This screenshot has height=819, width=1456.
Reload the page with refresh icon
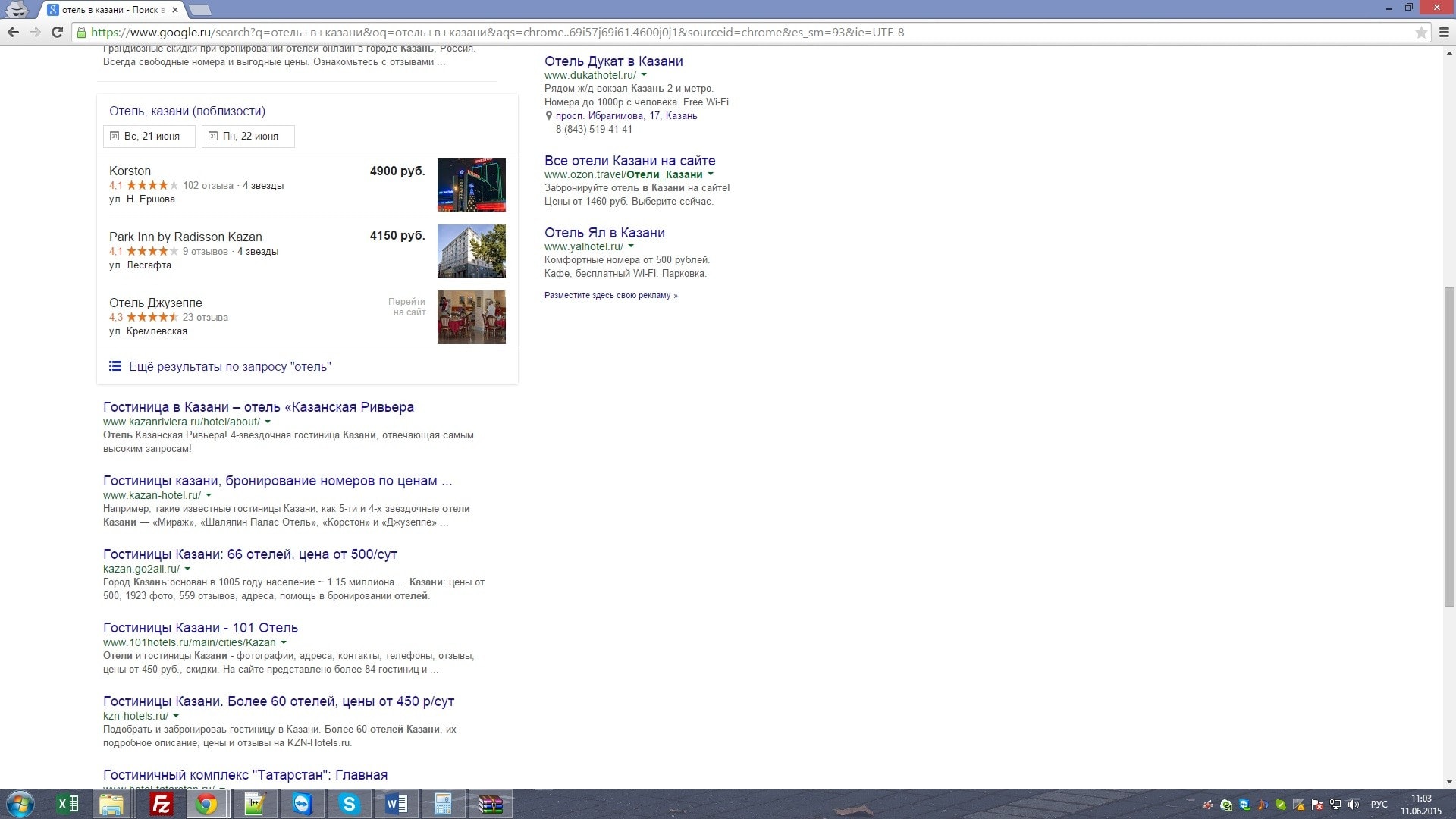click(57, 32)
